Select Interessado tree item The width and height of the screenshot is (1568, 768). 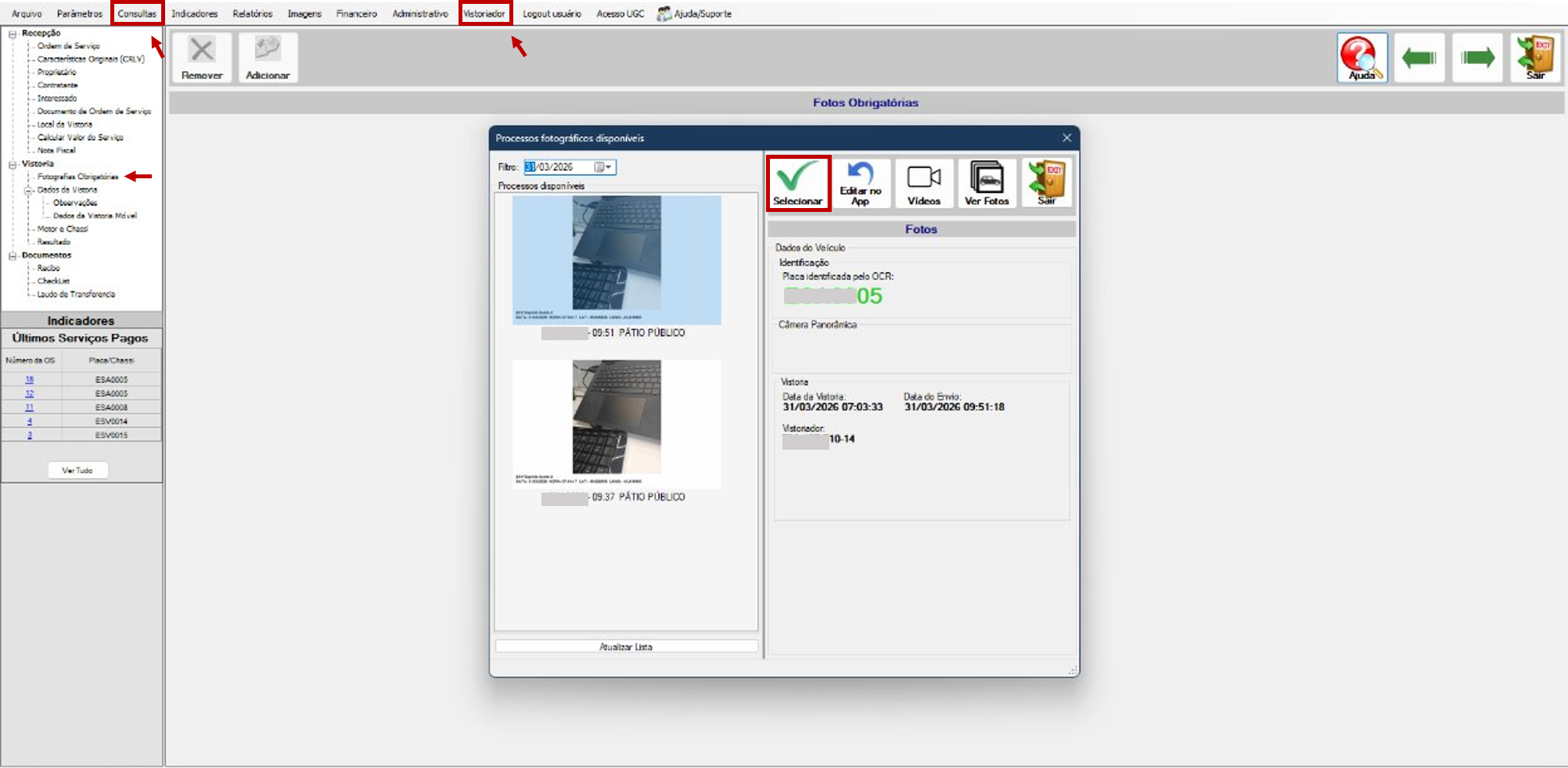[x=56, y=99]
